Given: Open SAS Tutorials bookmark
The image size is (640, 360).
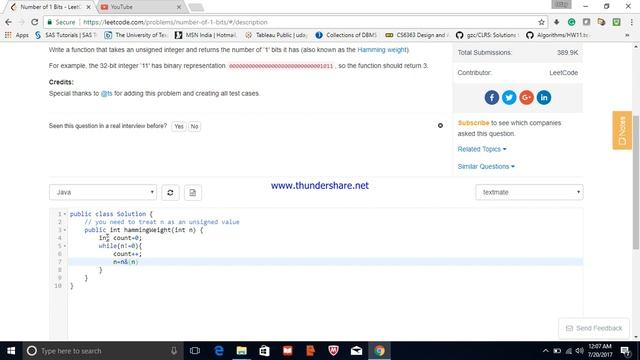Looking at the screenshot, I should click(66, 35).
